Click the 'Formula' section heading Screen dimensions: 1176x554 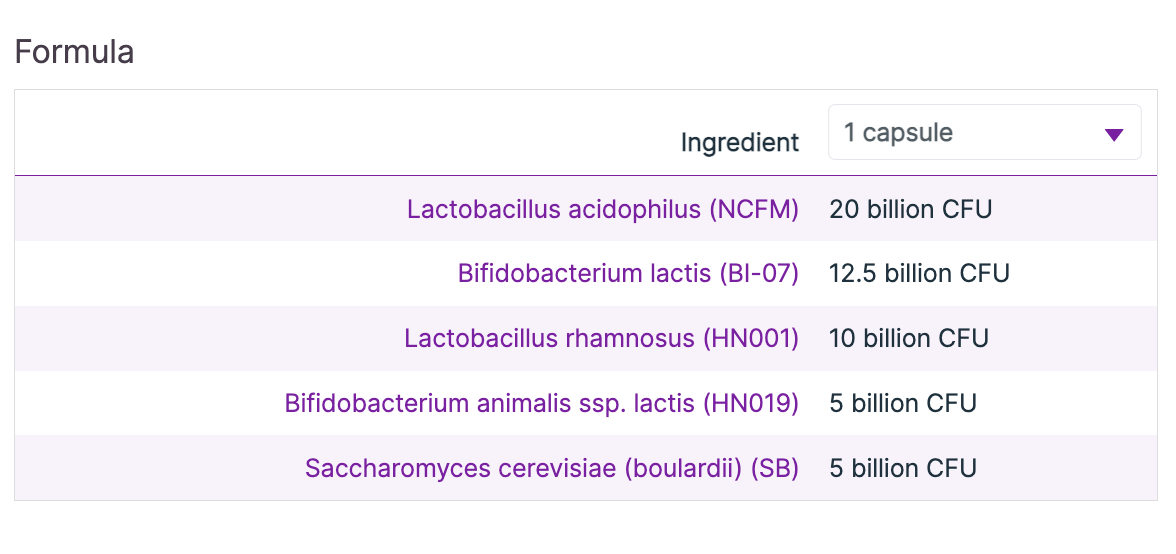click(74, 52)
